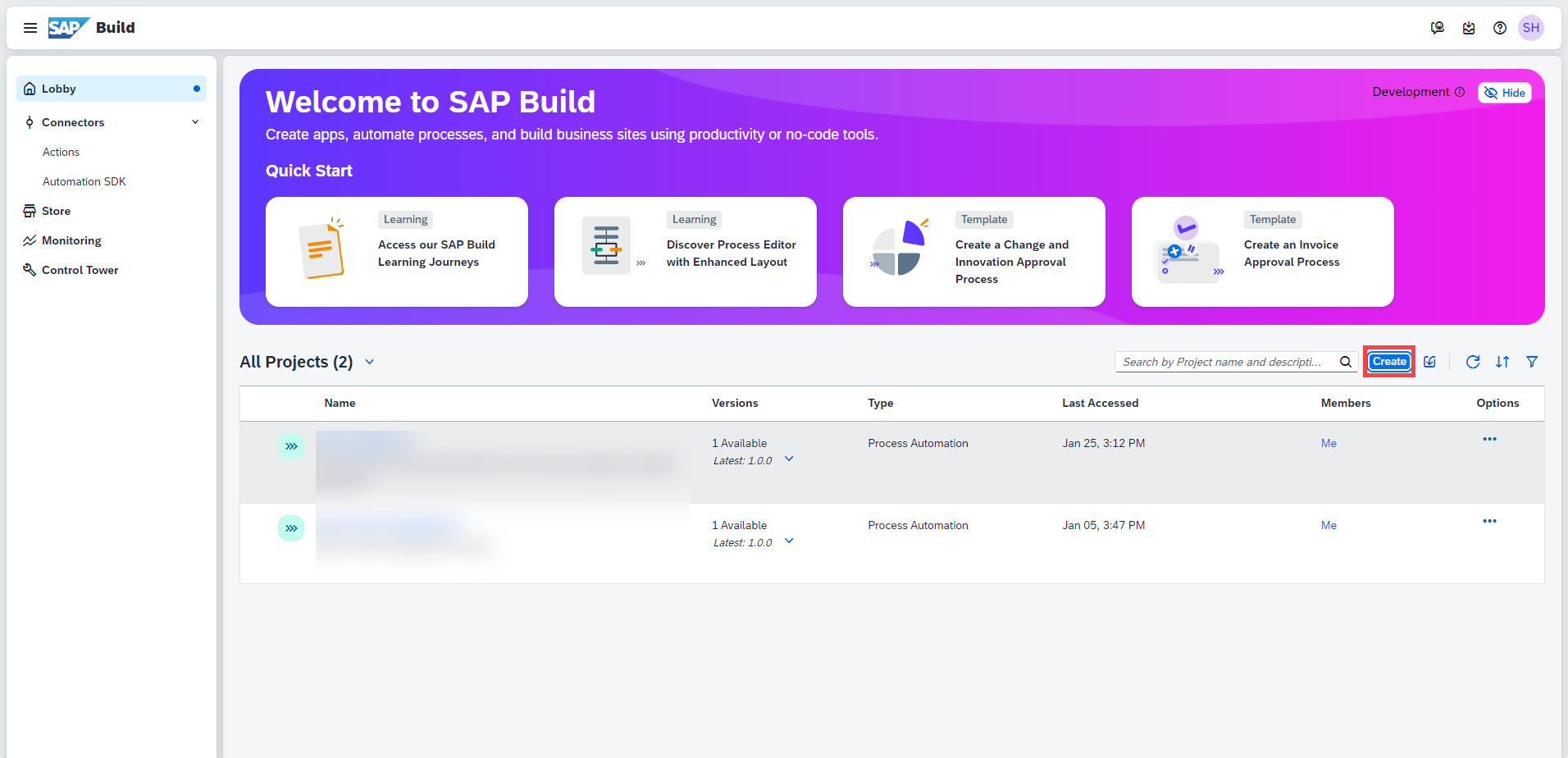This screenshot has width=1568, height=758.
Task: Click the Development environment label
Action: (1411, 92)
